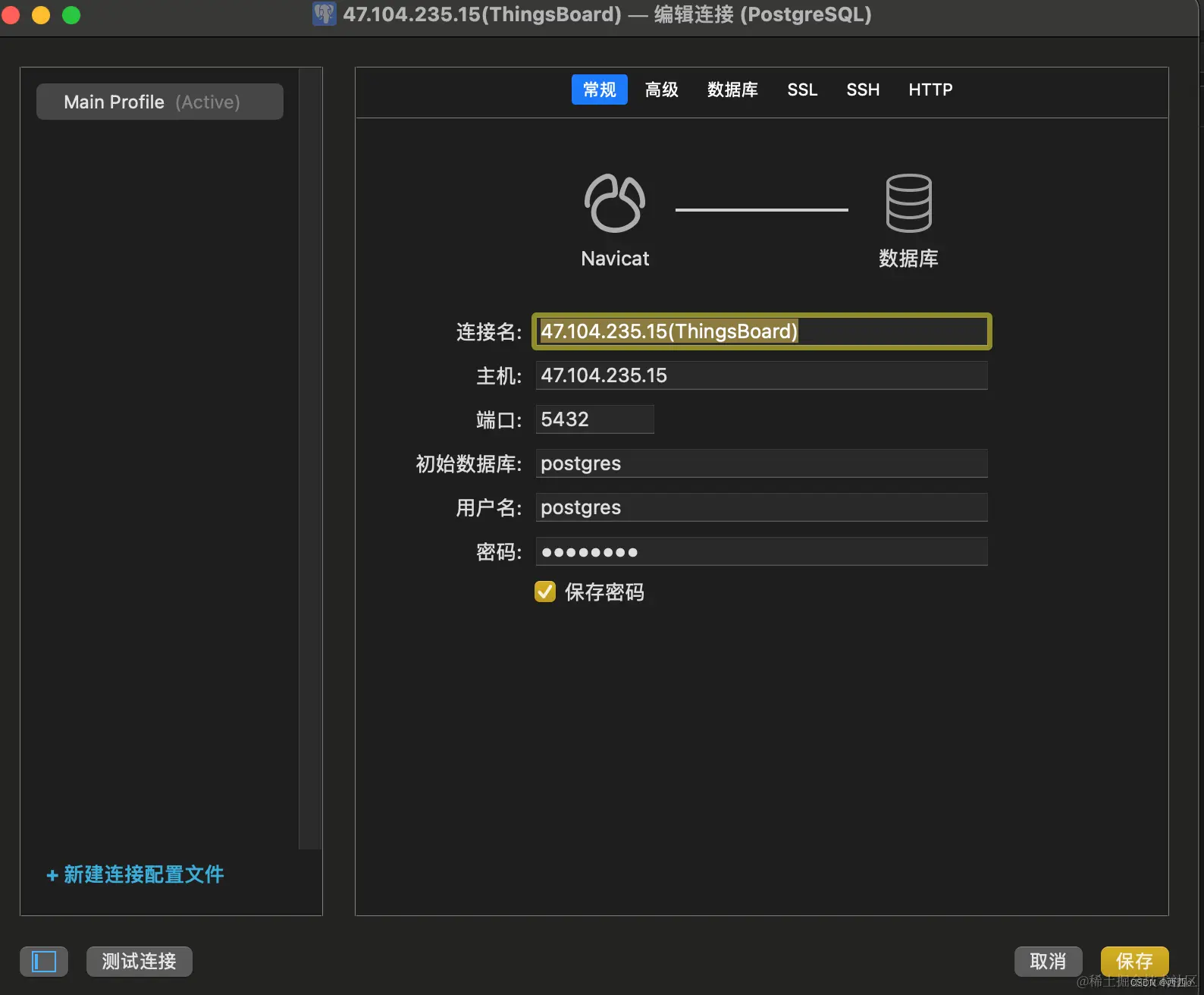Viewport: 1204px width, 995px height.
Task: Click the profile list scrollbar
Action: [x=310, y=458]
